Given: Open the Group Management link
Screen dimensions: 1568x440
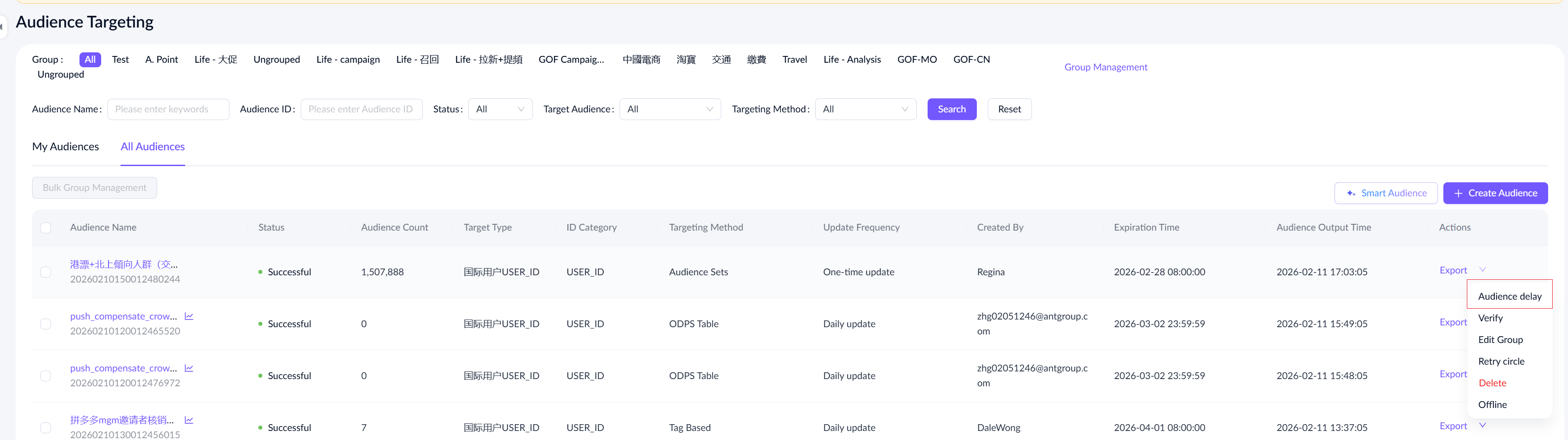Looking at the screenshot, I should tap(1106, 67).
